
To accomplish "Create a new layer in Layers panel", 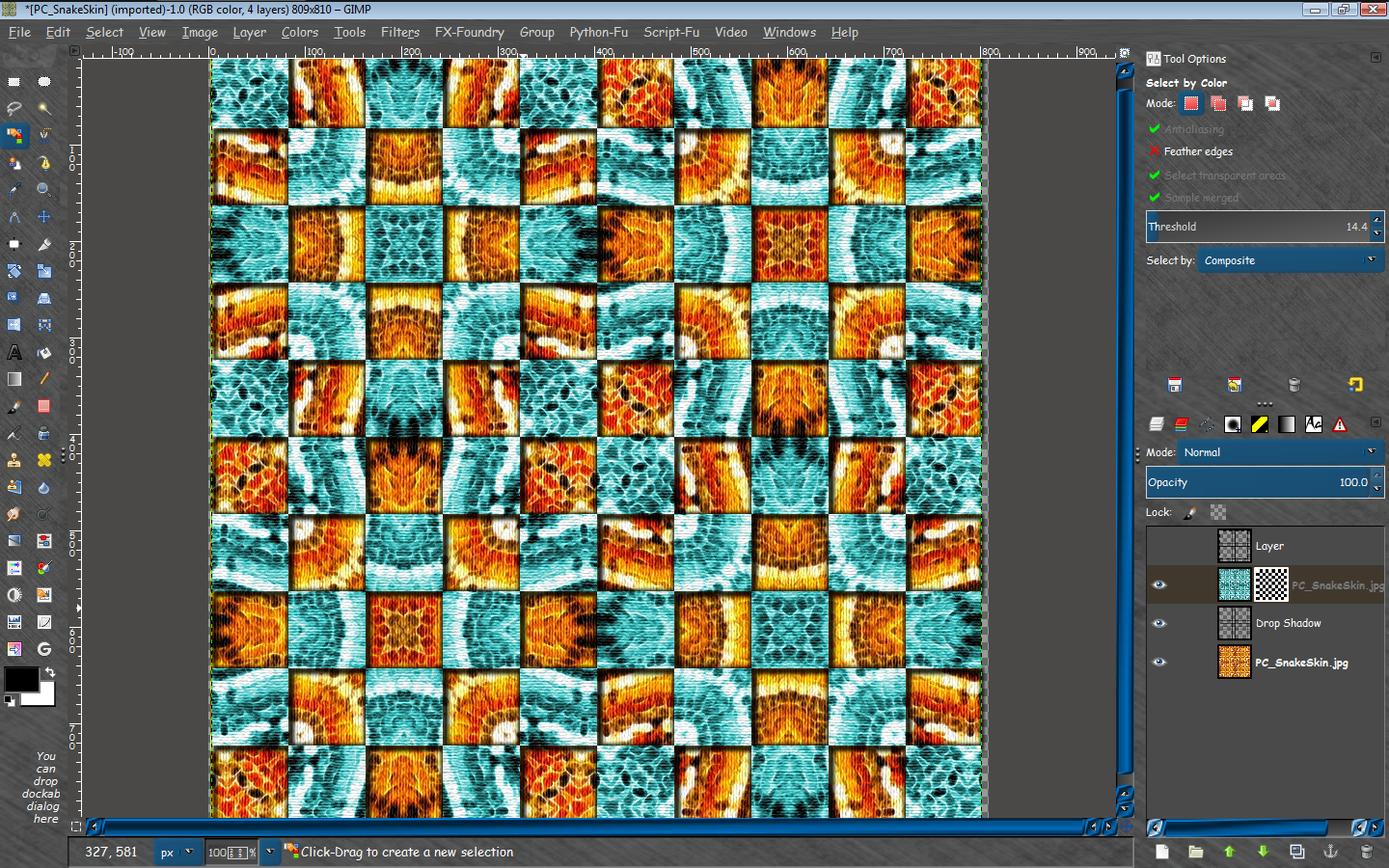I will 1162,852.
